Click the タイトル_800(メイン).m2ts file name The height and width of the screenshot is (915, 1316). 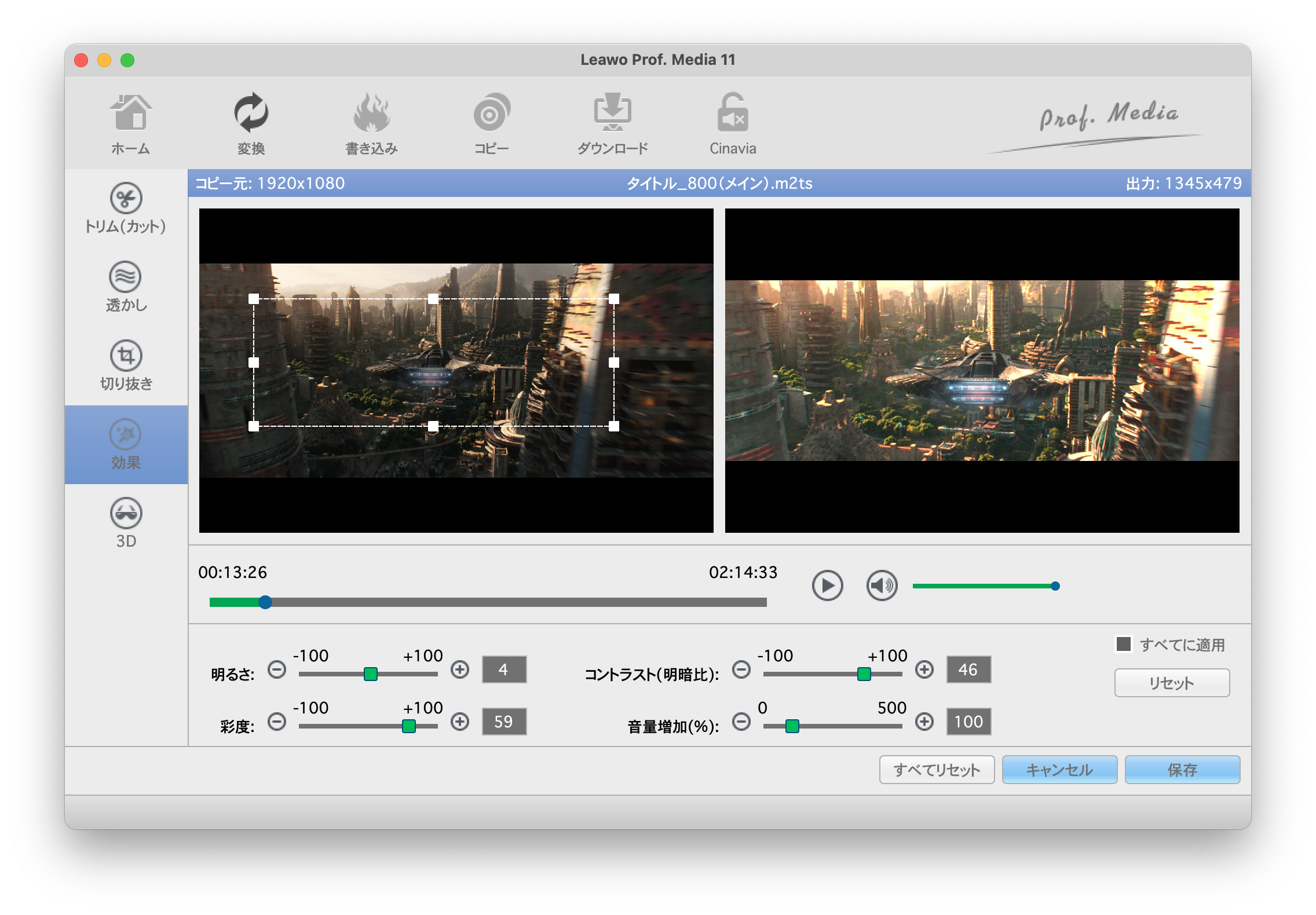pyautogui.click(x=719, y=183)
